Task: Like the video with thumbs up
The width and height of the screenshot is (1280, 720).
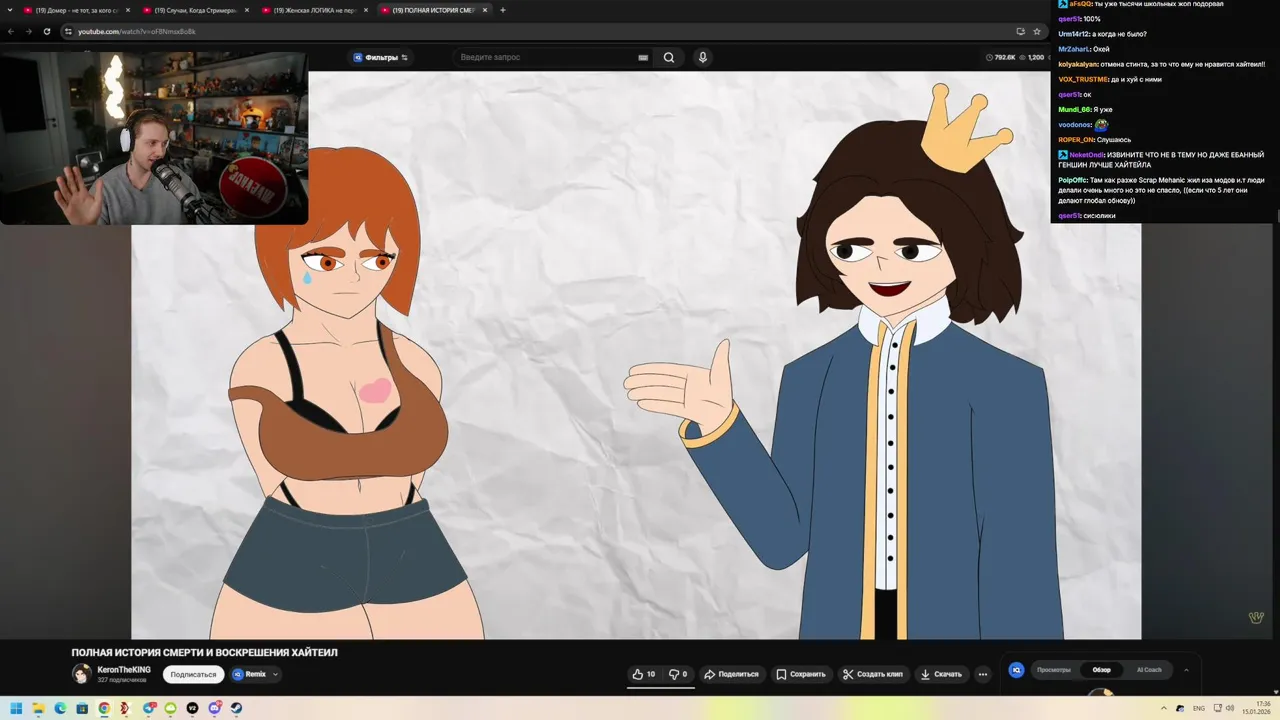Action: [x=643, y=674]
